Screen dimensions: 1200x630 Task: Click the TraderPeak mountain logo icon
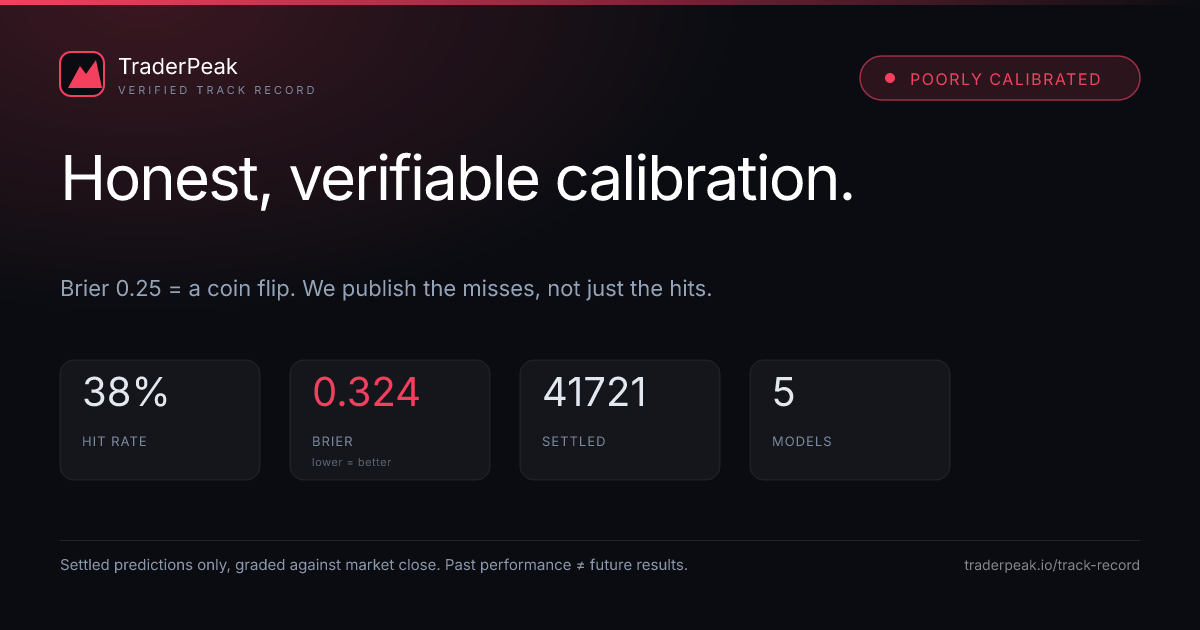pos(82,74)
